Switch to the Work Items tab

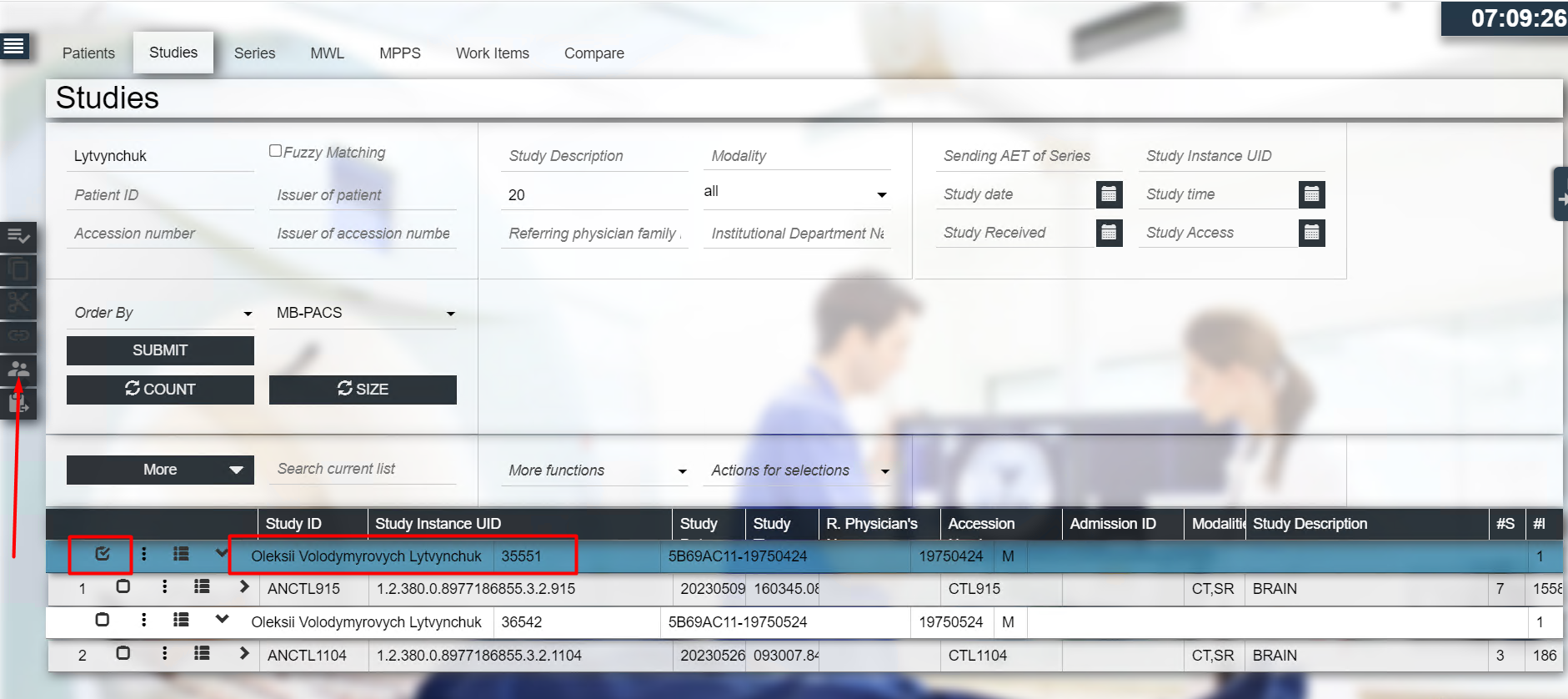[x=492, y=53]
